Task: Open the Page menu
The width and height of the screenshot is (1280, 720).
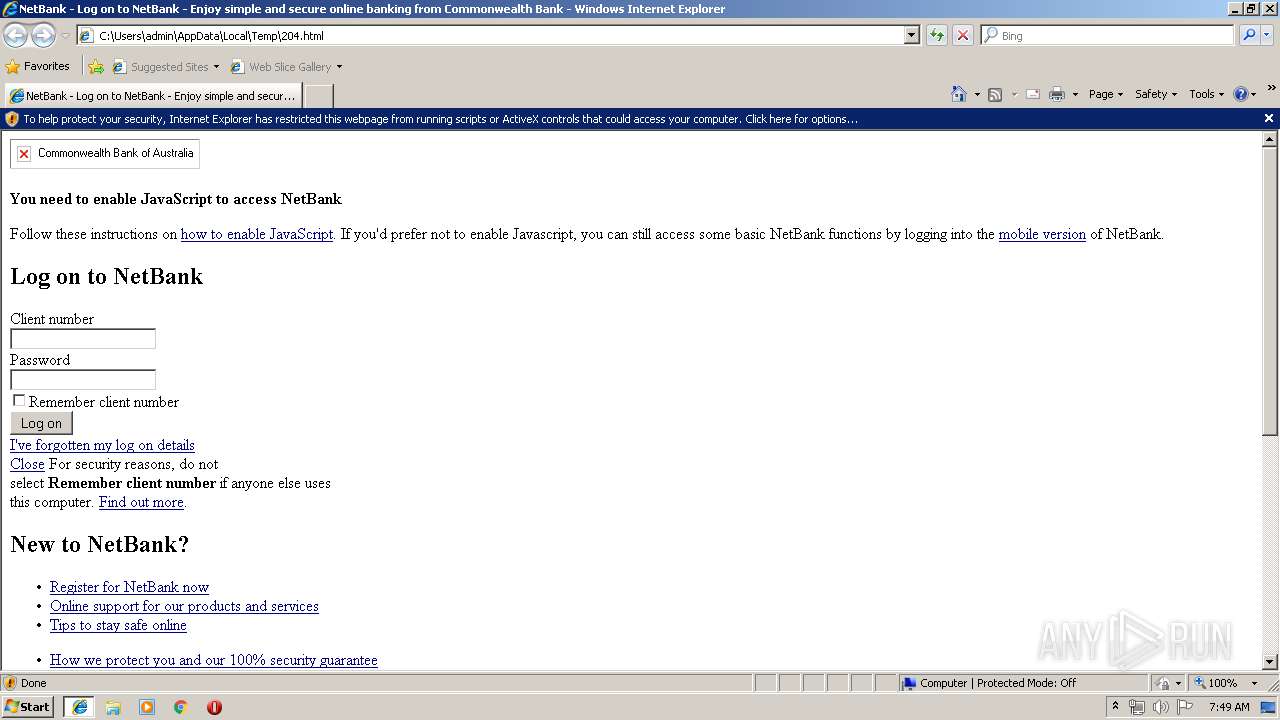Action: [x=1105, y=94]
